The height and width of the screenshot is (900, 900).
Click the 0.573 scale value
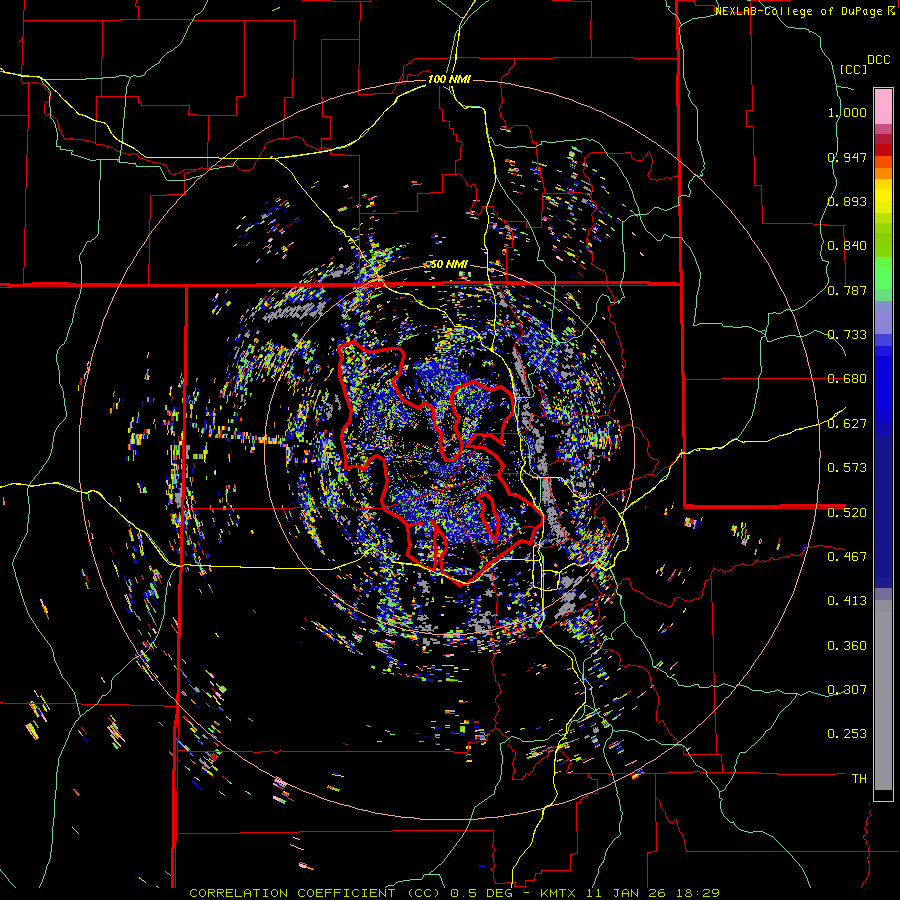point(847,468)
